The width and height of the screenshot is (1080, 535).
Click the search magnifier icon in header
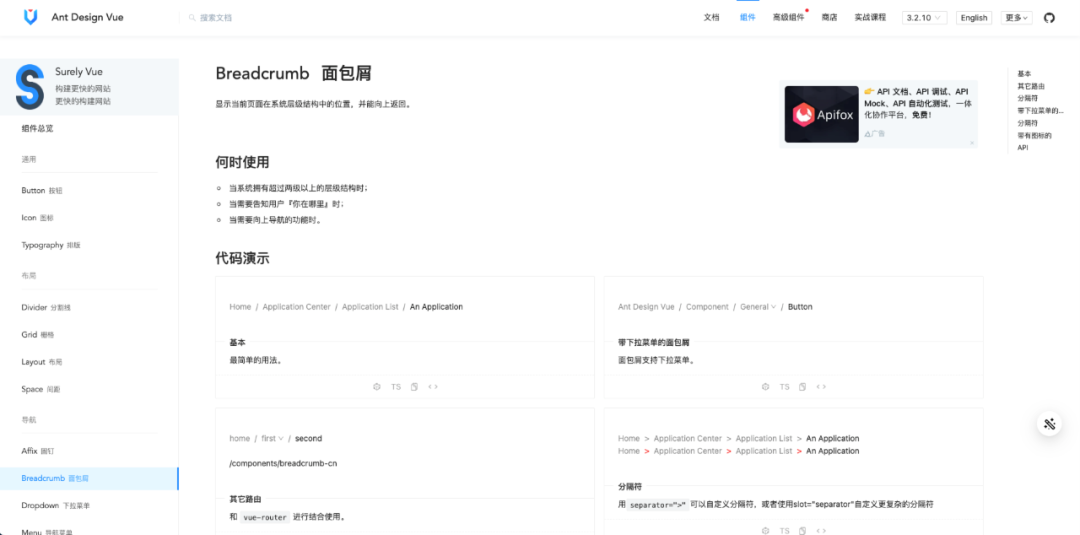192,18
